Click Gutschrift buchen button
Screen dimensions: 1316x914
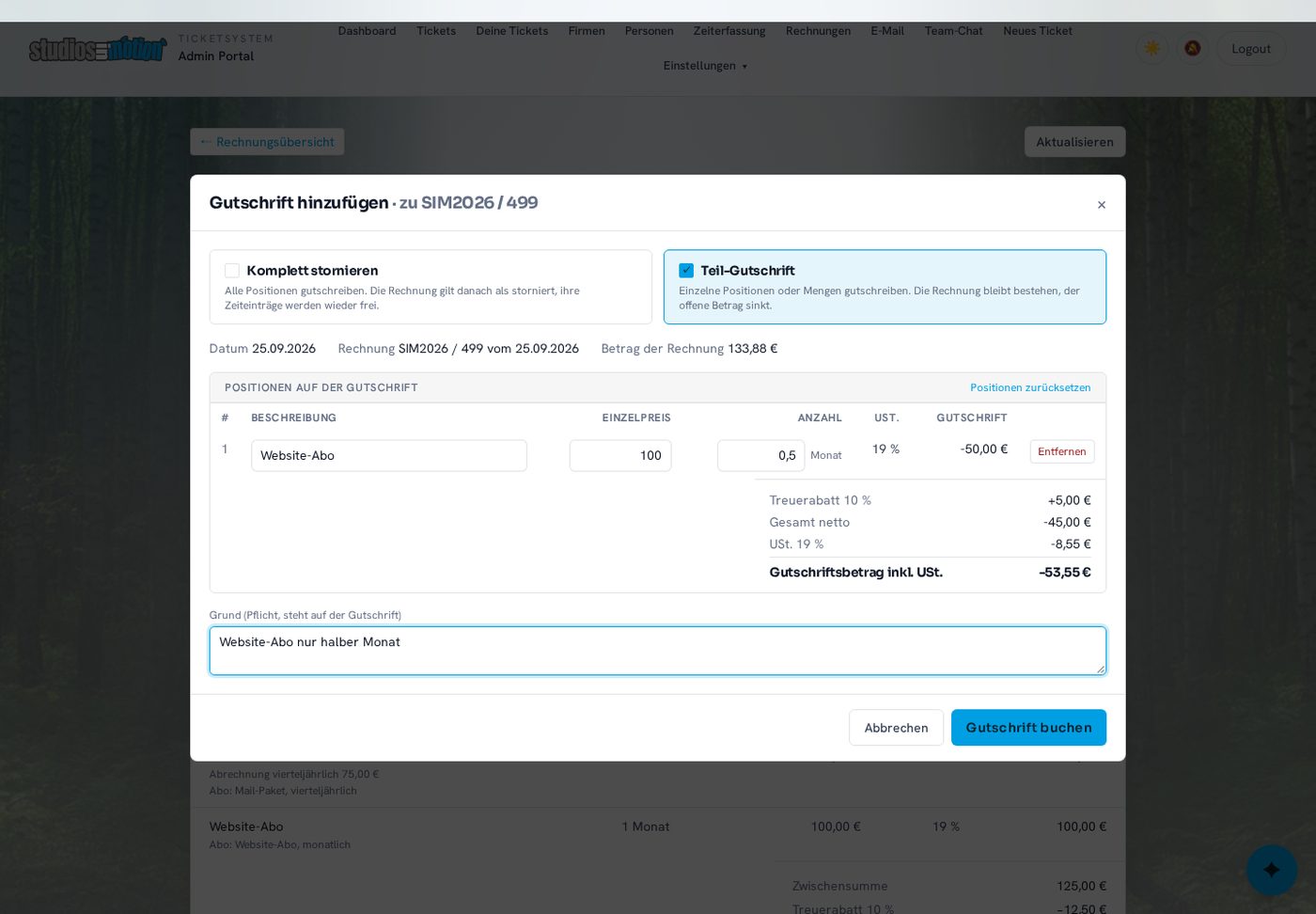click(1028, 728)
